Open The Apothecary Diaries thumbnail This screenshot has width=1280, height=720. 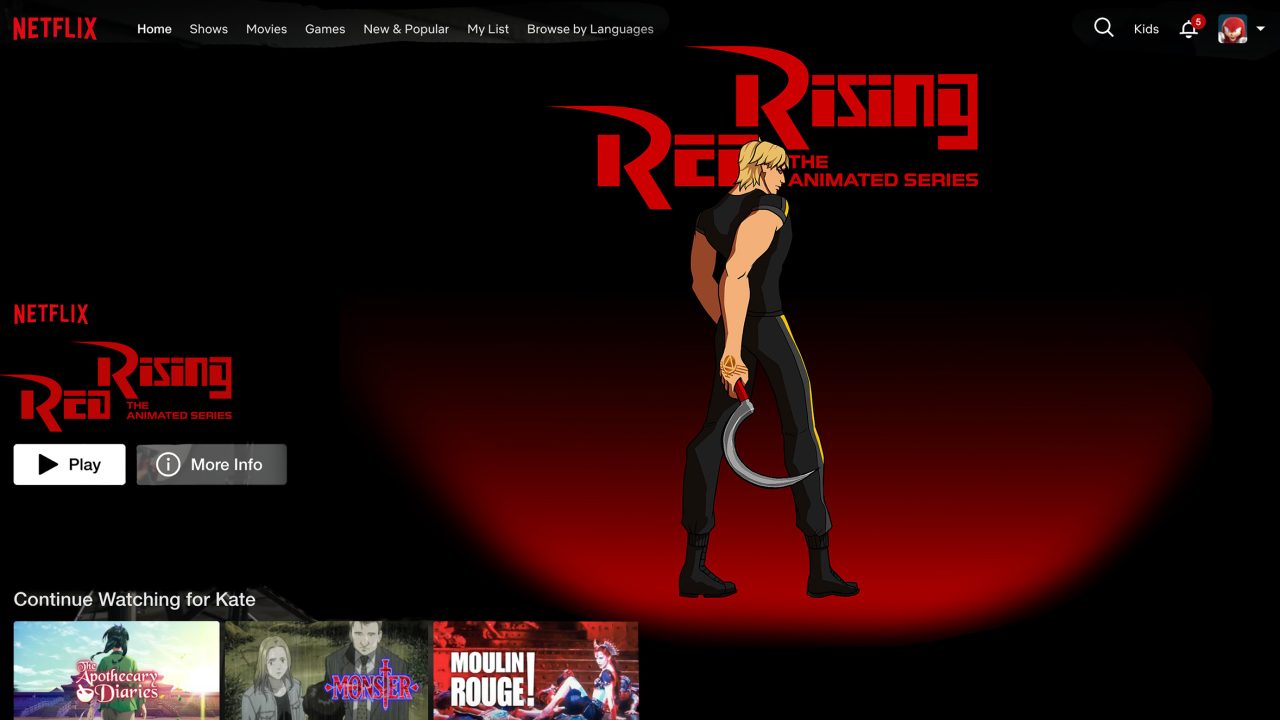pyautogui.click(x=116, y=670)
